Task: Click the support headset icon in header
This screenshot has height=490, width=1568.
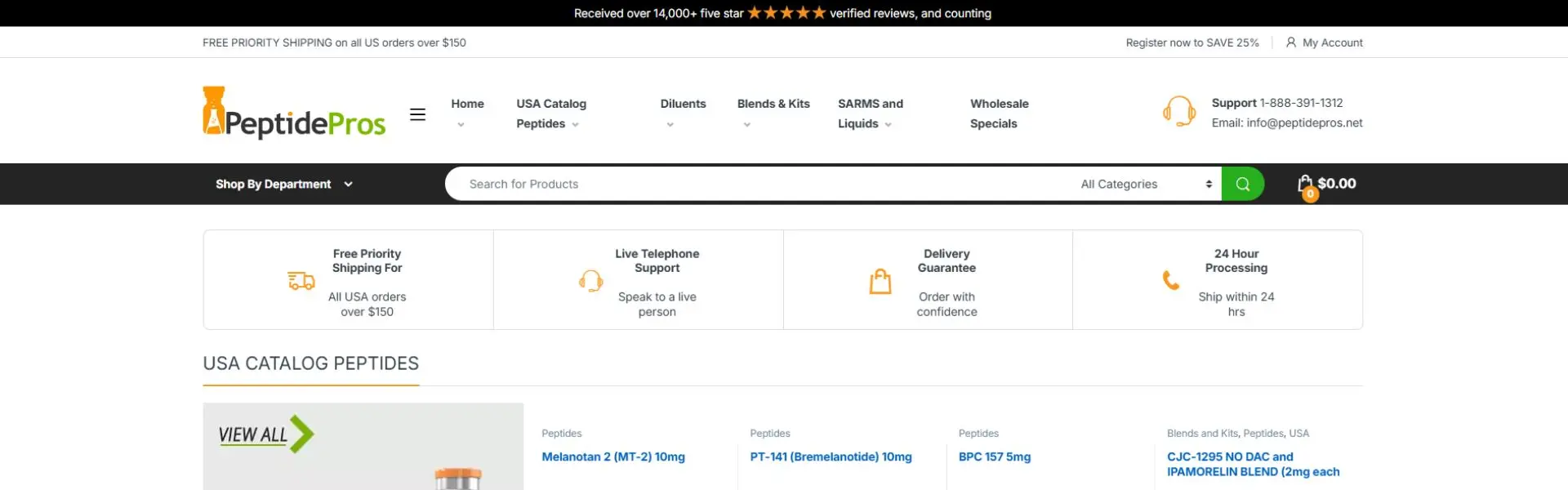Action: 1179,112
